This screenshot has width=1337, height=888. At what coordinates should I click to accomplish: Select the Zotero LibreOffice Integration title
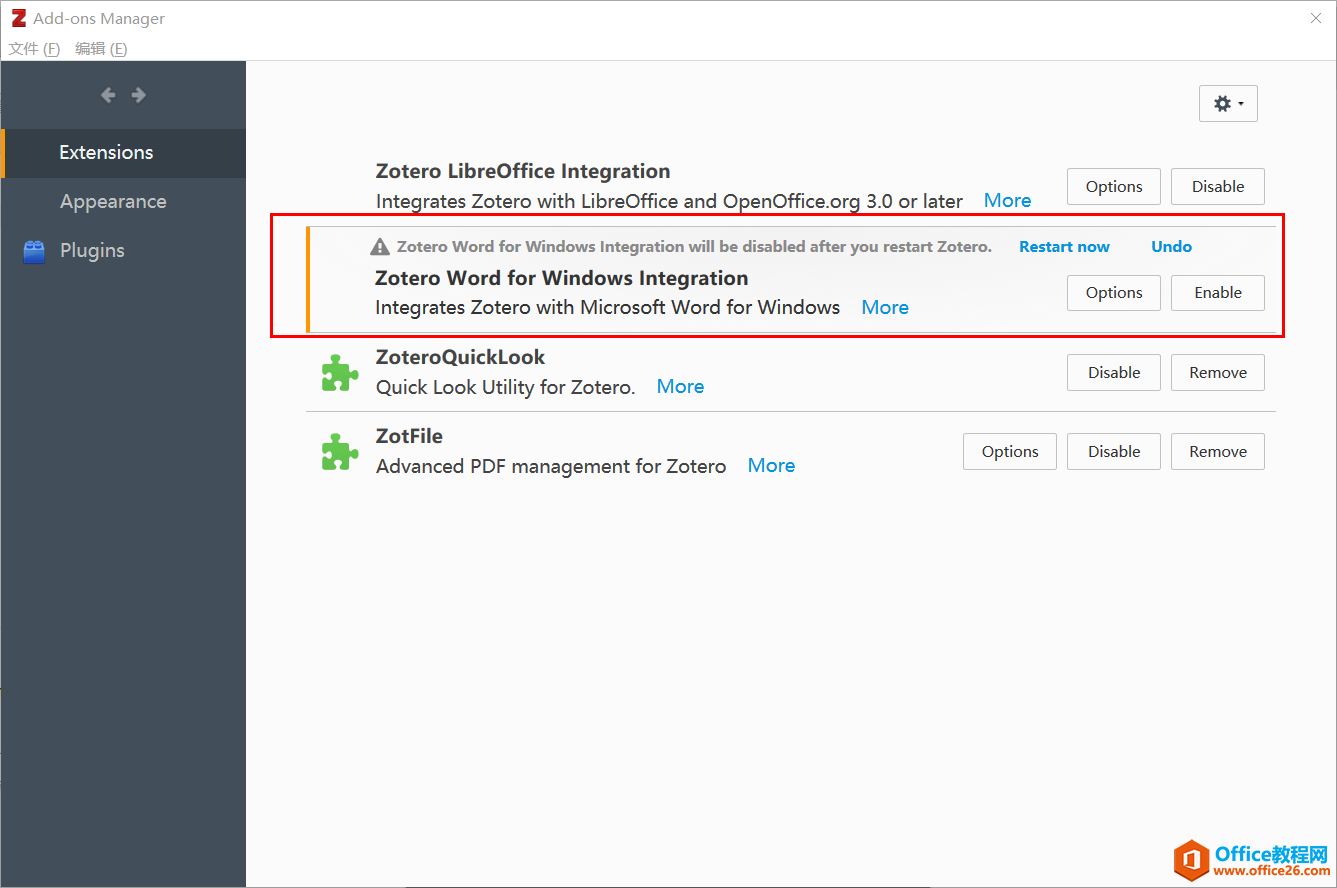523,171
